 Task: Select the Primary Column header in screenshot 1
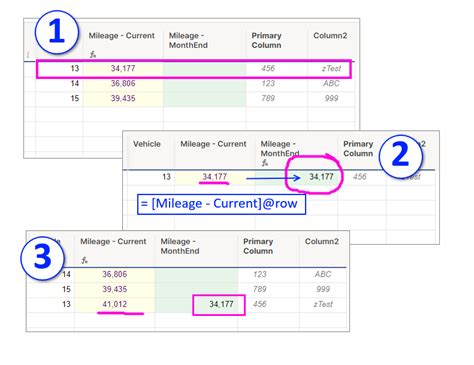[267, 40]
